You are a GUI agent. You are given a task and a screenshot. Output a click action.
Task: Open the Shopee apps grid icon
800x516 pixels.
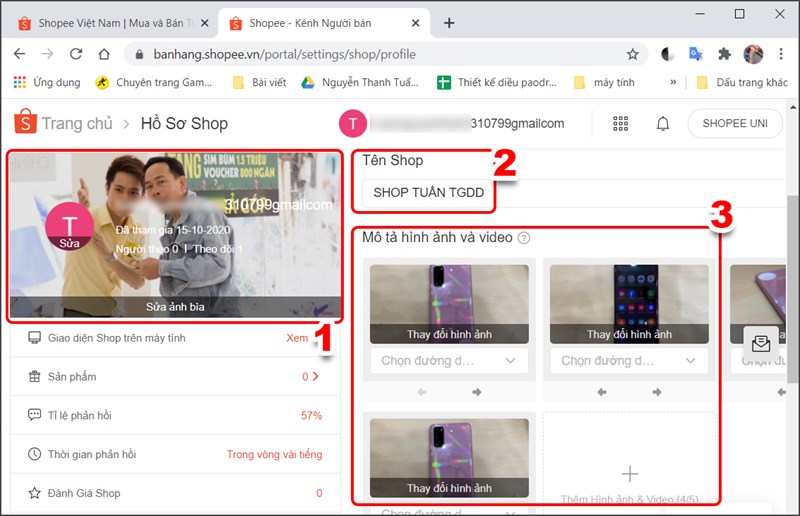[620, 124]
